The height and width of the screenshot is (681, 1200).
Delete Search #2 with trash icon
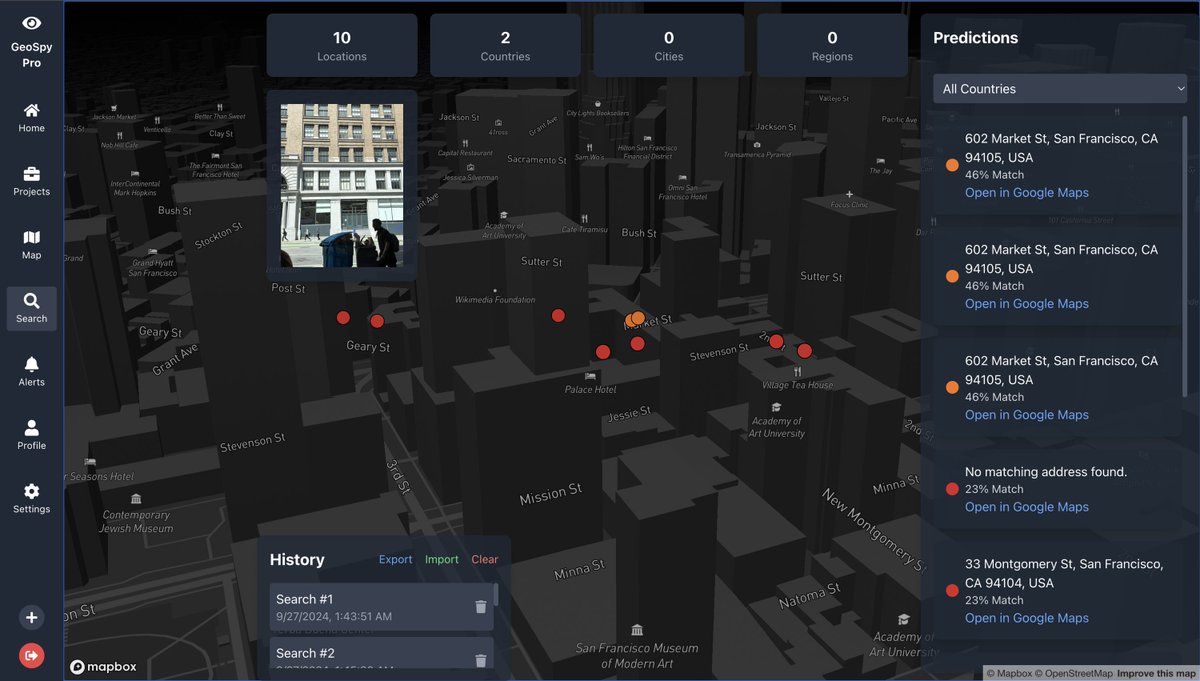(481, 660)
